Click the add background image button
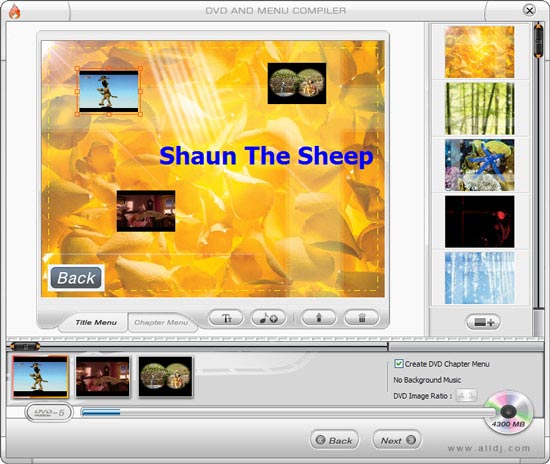The height and width of the screenshot is (464, 550). pos(483,322)
